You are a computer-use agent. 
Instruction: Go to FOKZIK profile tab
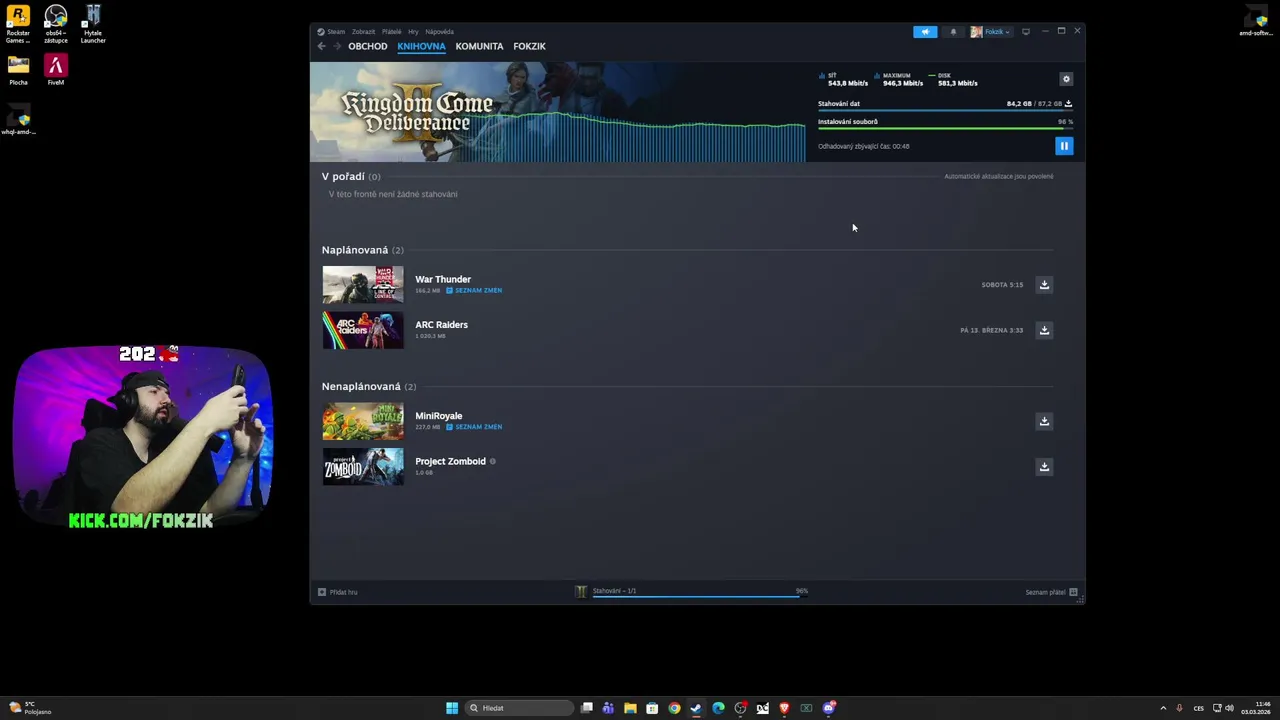(529, 46)
